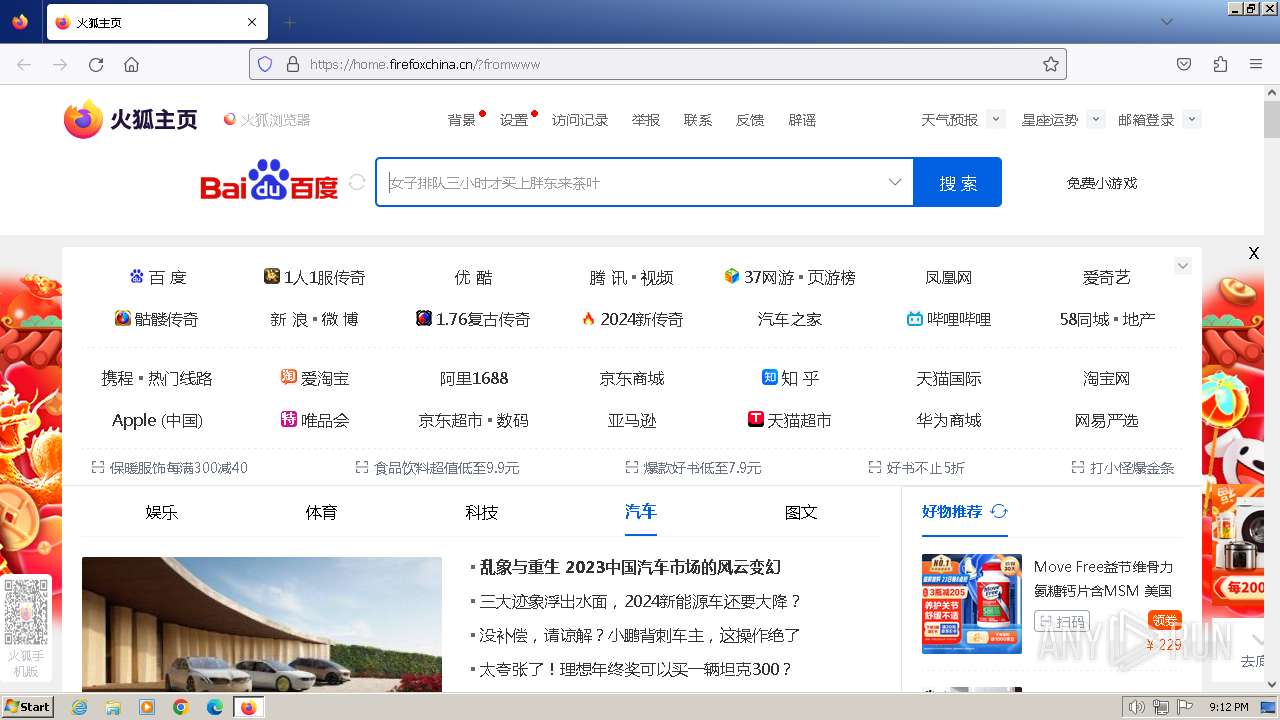Screen dimensions: 1280x720
Task: Launch Microsoft Edge from the taskbar
Action: tap(215, 707)
